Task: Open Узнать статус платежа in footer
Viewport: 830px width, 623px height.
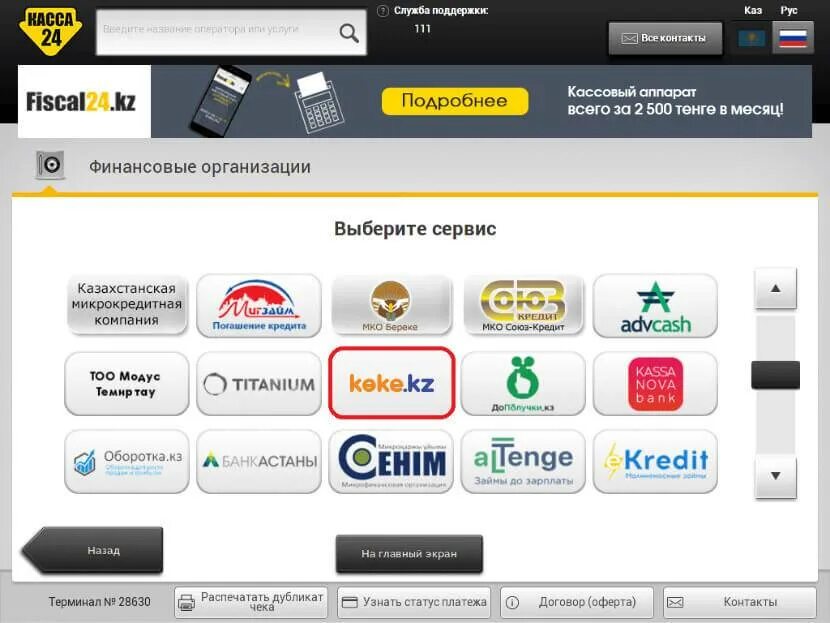Action: coord(414,602)
